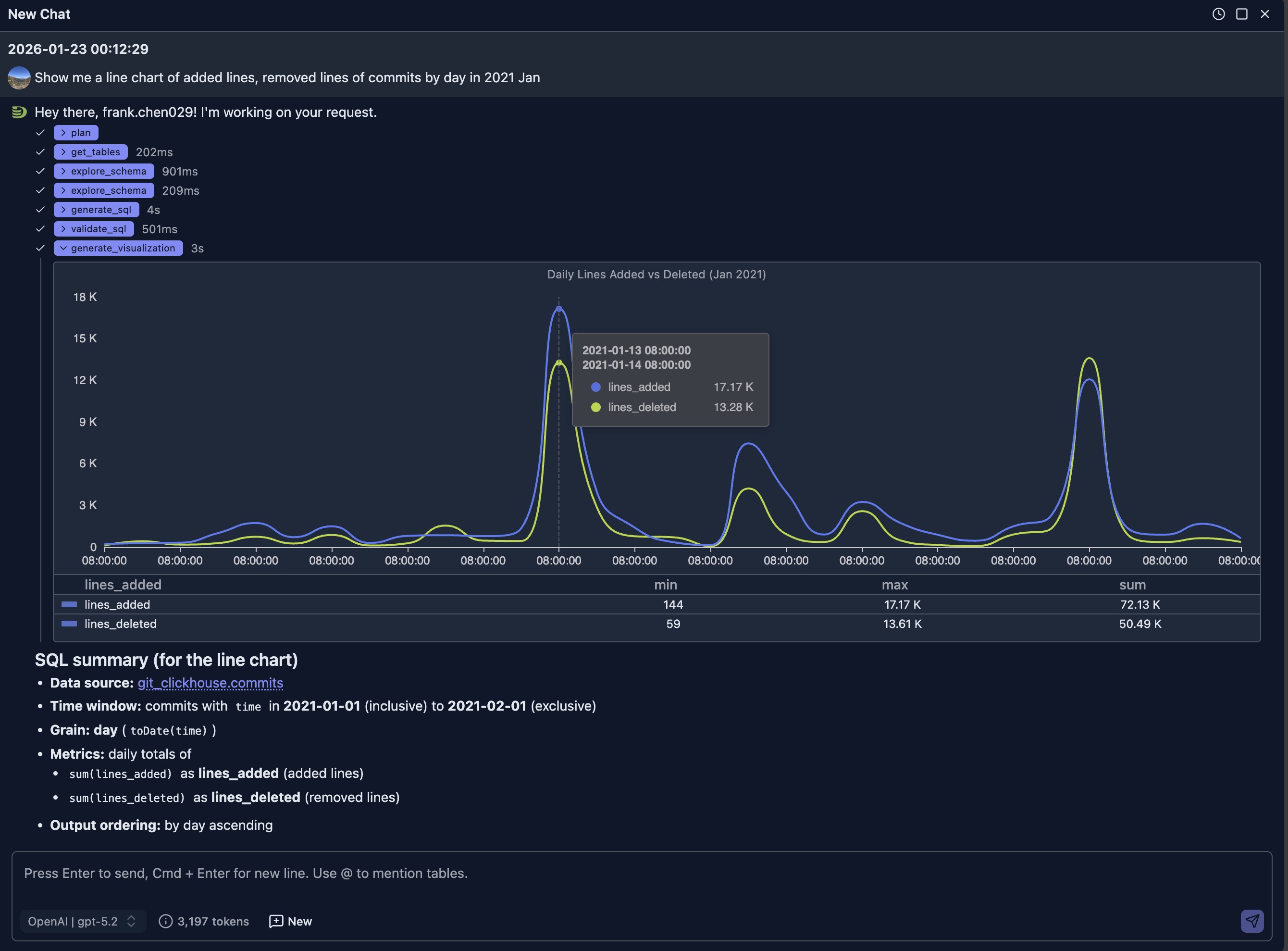
Task: Click the New button near the input
Action: click(x=291, y=921)
